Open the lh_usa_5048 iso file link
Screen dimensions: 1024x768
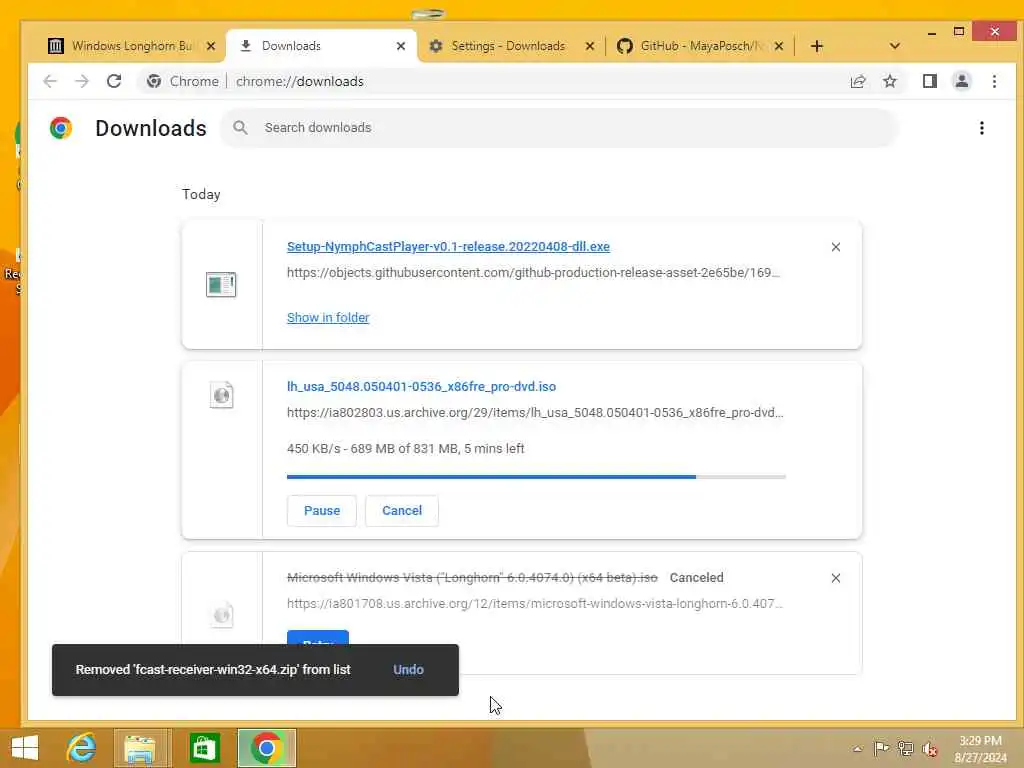[x=421, y=386]
